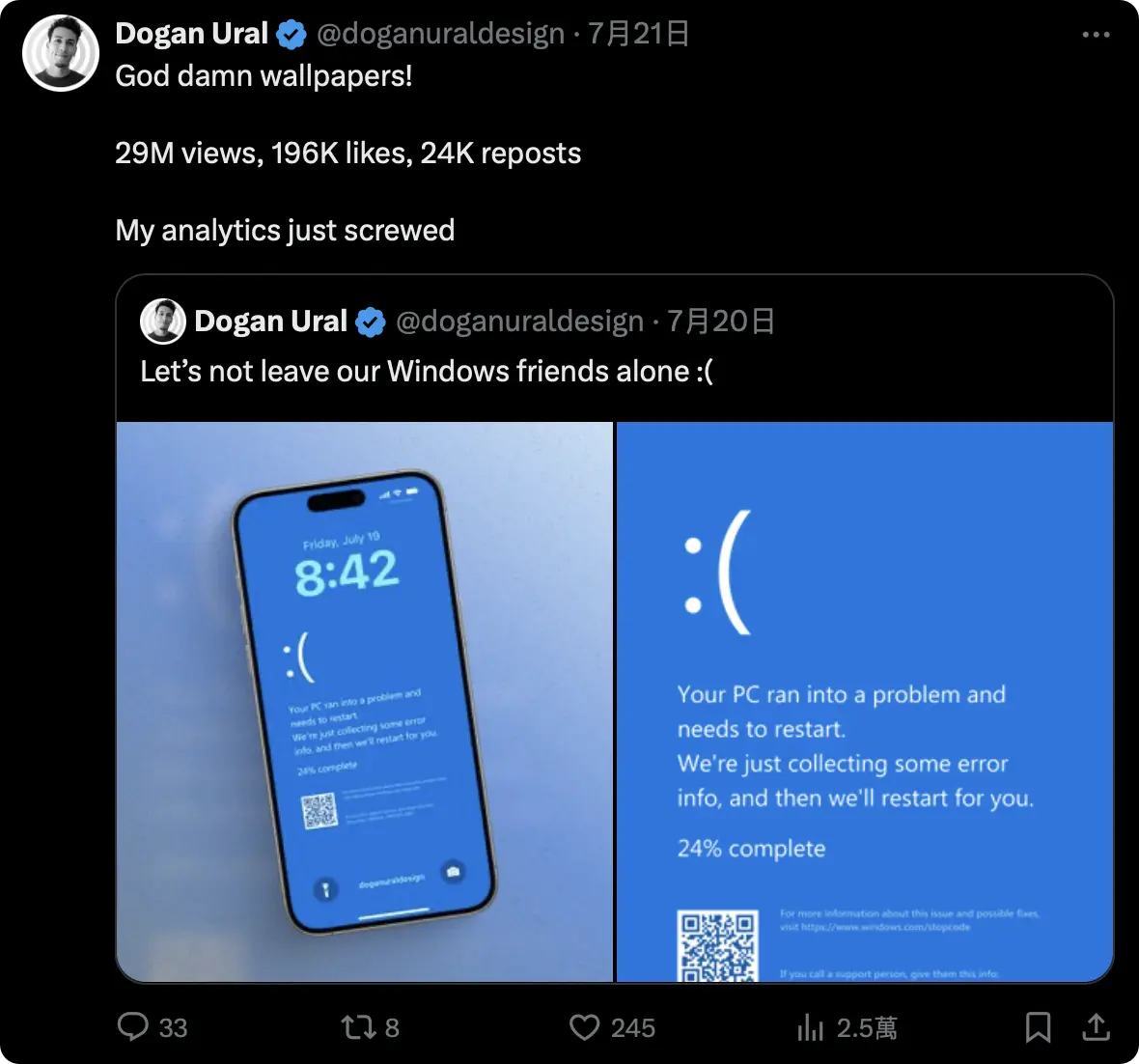The image size is (1139, 1064).
Task: Click the 245 likes count
Action: click(x=632, y=1027)
